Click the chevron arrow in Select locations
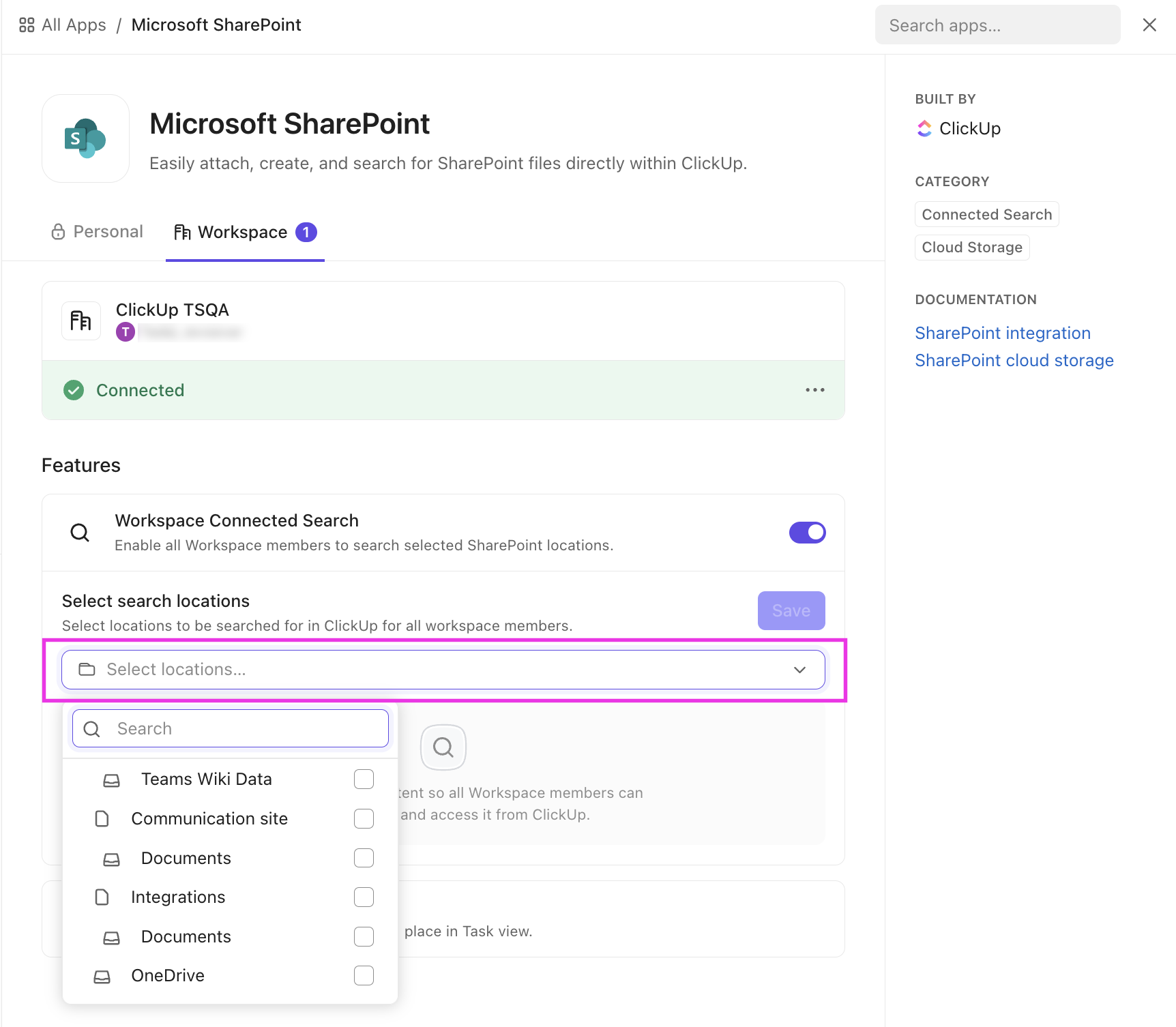The height and width of the screenshot is (1027, 1176). coord(799,670)
